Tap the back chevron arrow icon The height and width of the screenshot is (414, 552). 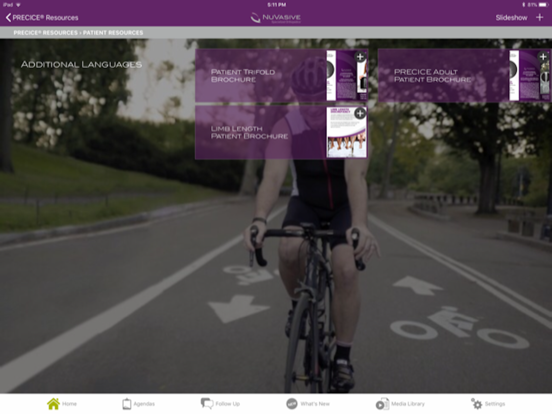click(x=8, y=18)
